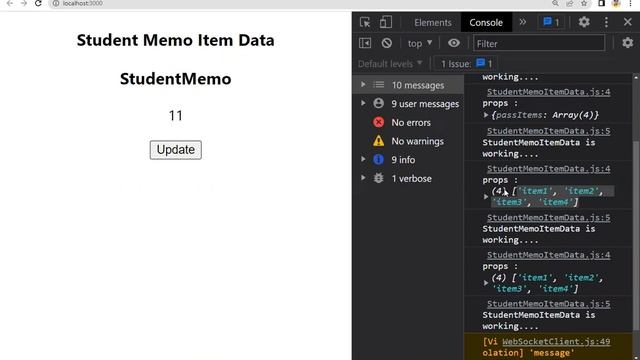Click the blue info circle icon
Screen dimensions: 640x360
click(x=378, y=159)
